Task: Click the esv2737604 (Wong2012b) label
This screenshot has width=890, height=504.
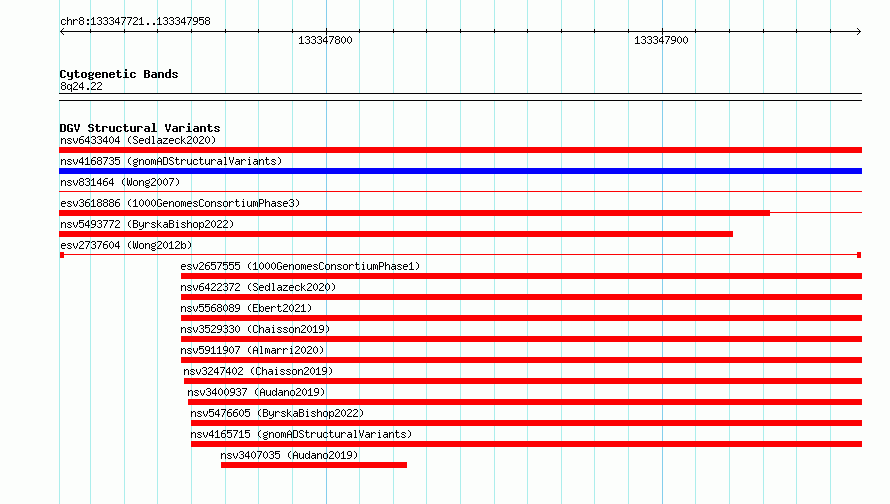Action: click(x=126, y=245)
